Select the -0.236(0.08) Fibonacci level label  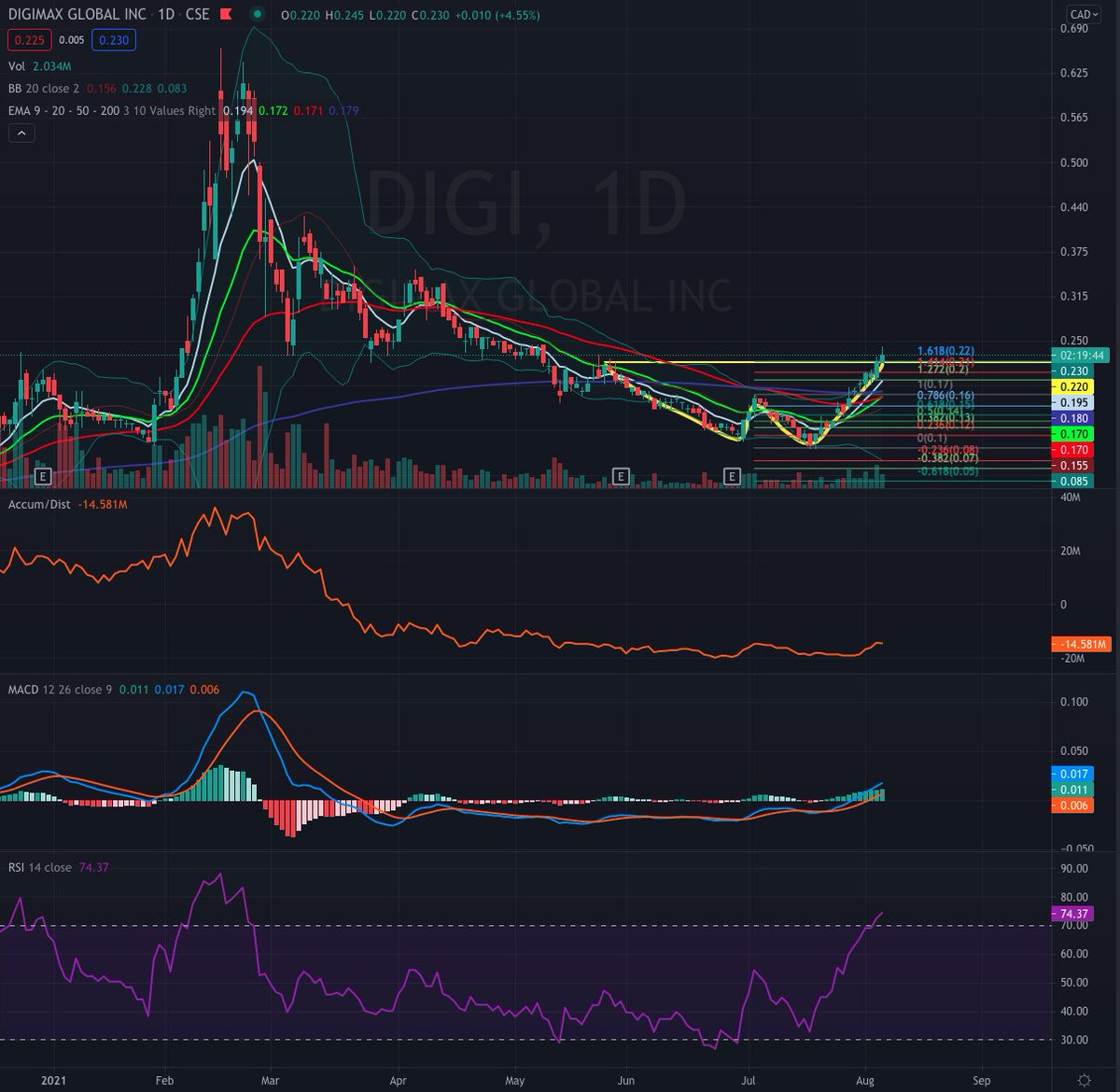tap(947, 450)
